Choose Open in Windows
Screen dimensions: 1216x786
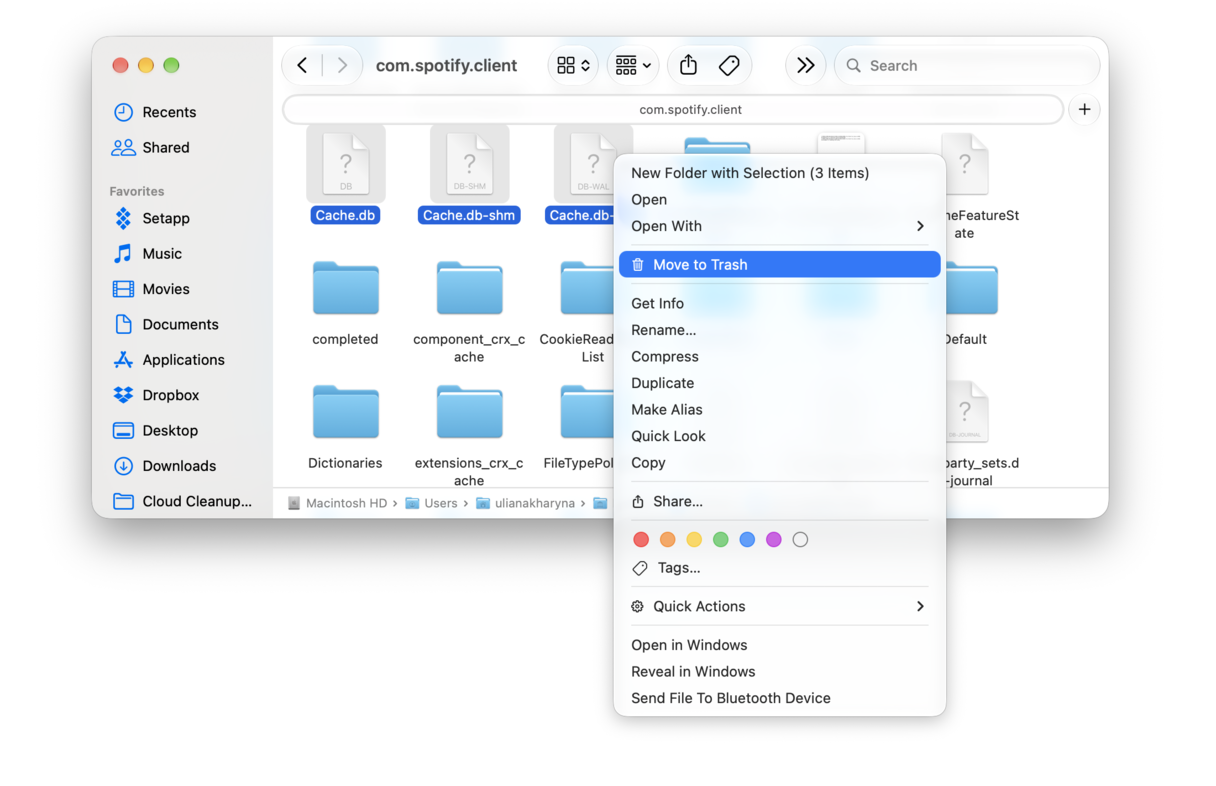pos(780,645)
